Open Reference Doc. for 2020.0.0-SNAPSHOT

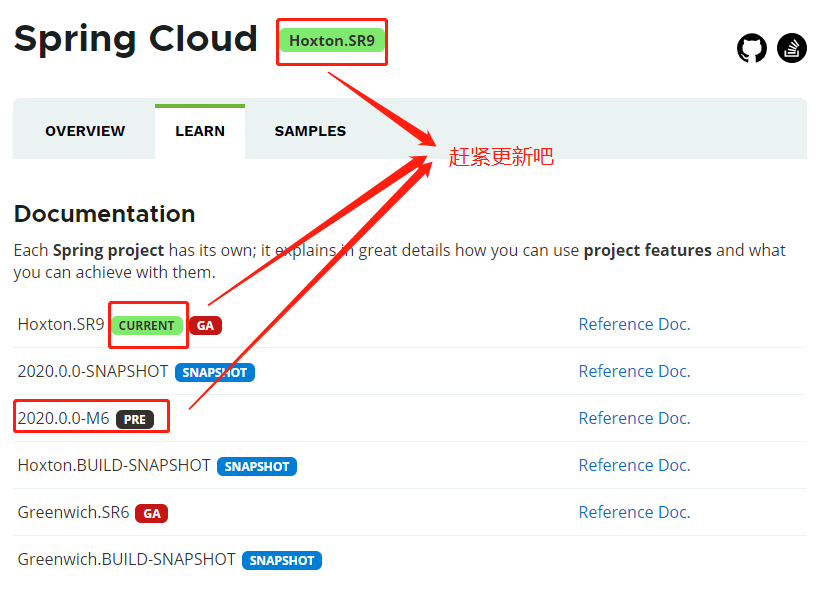tap(634, 371)
